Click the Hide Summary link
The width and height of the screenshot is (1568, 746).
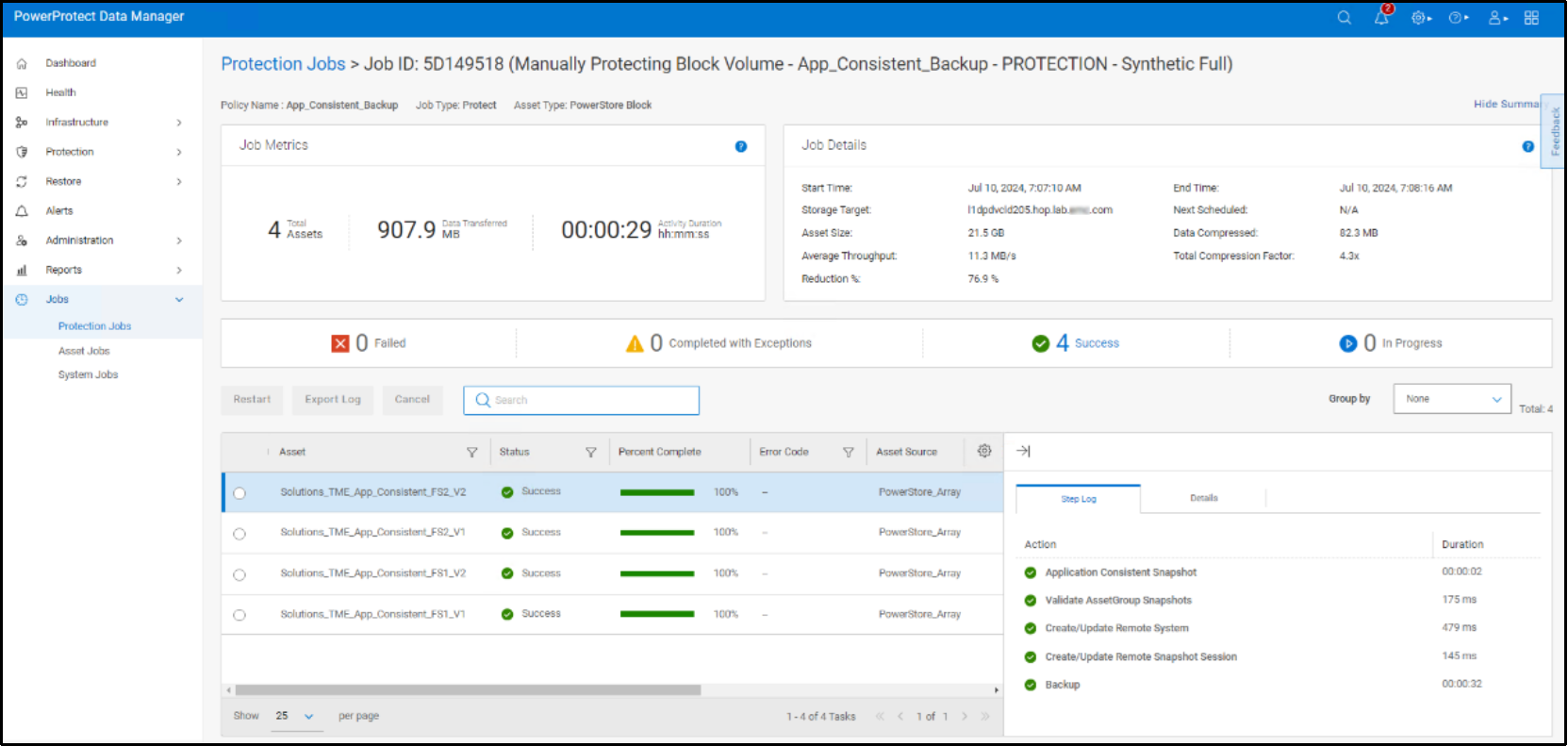1506,104
